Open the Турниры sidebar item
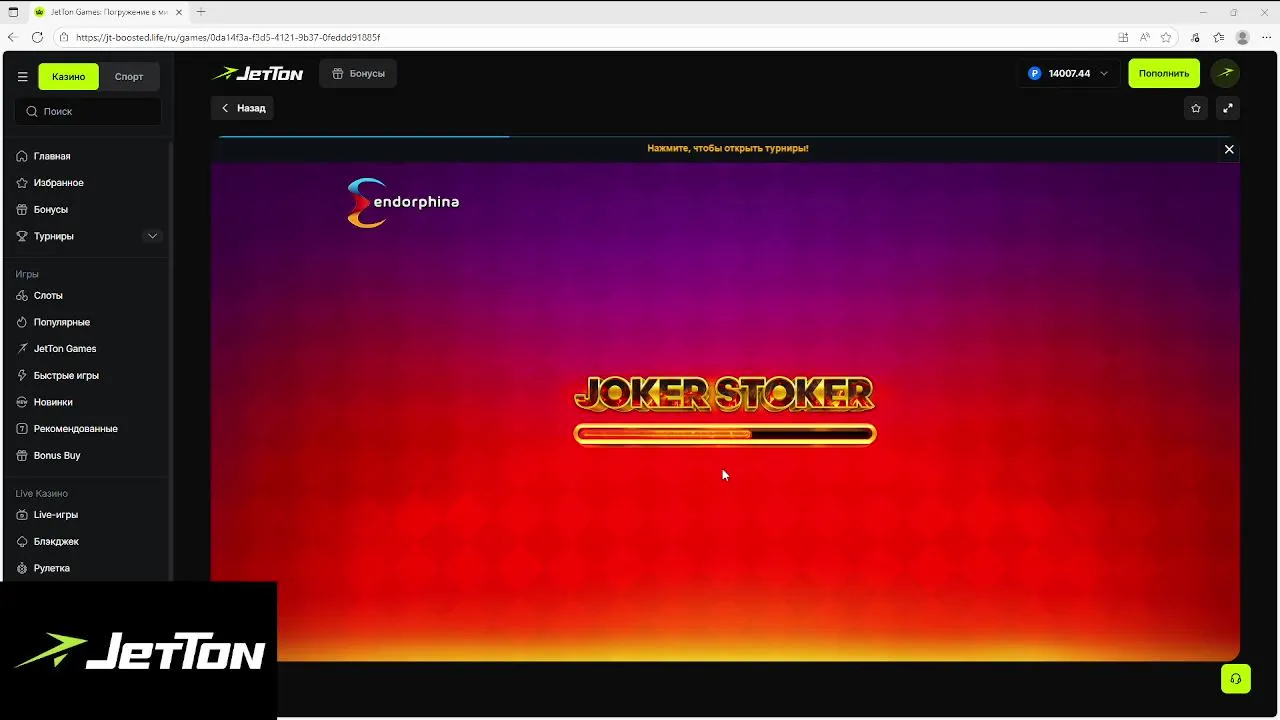1280x720 pixels. [x=53, y=236]
